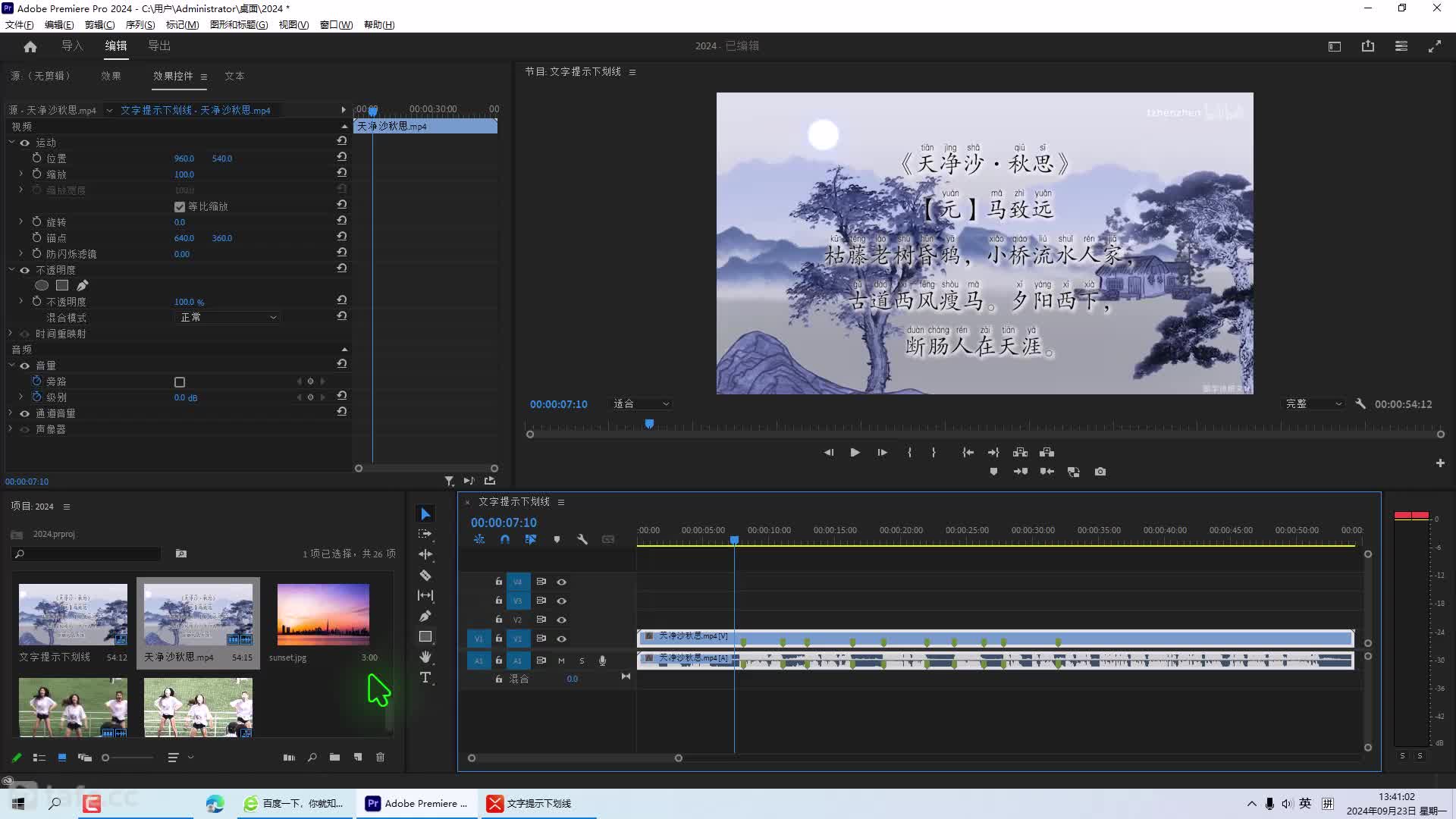Click New Bin folder icon
Screen dimensions: 1456x819
pos(334,758)
